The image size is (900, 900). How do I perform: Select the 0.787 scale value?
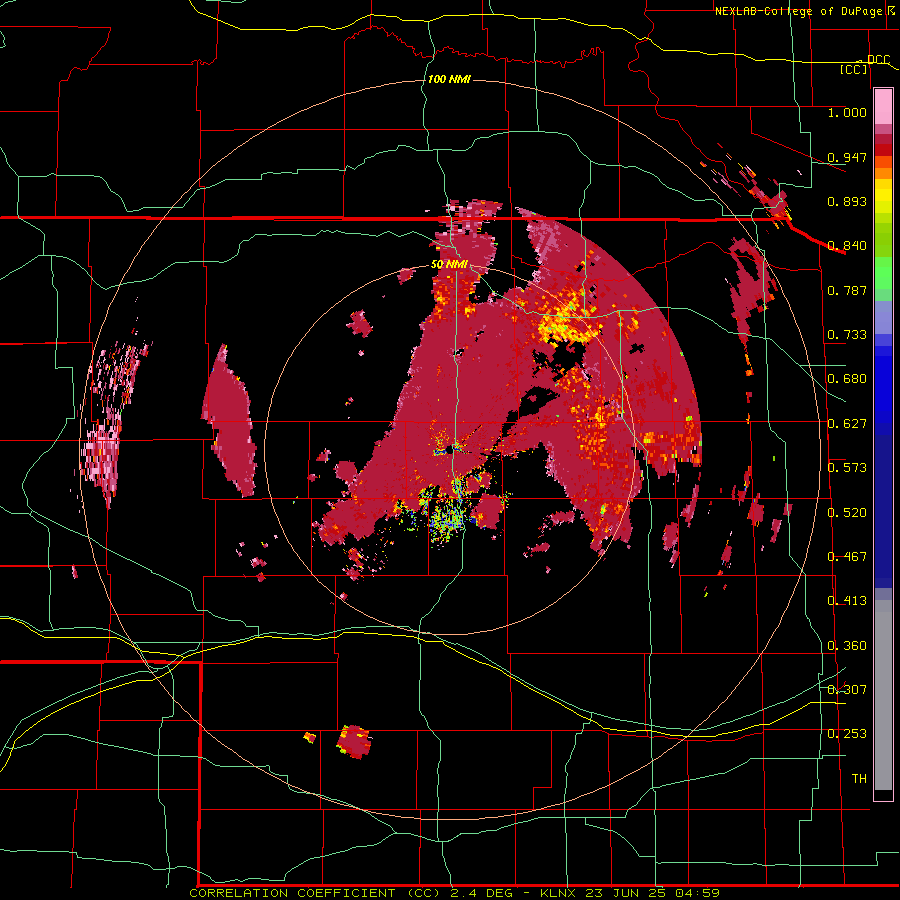click(x=847, y=290)
